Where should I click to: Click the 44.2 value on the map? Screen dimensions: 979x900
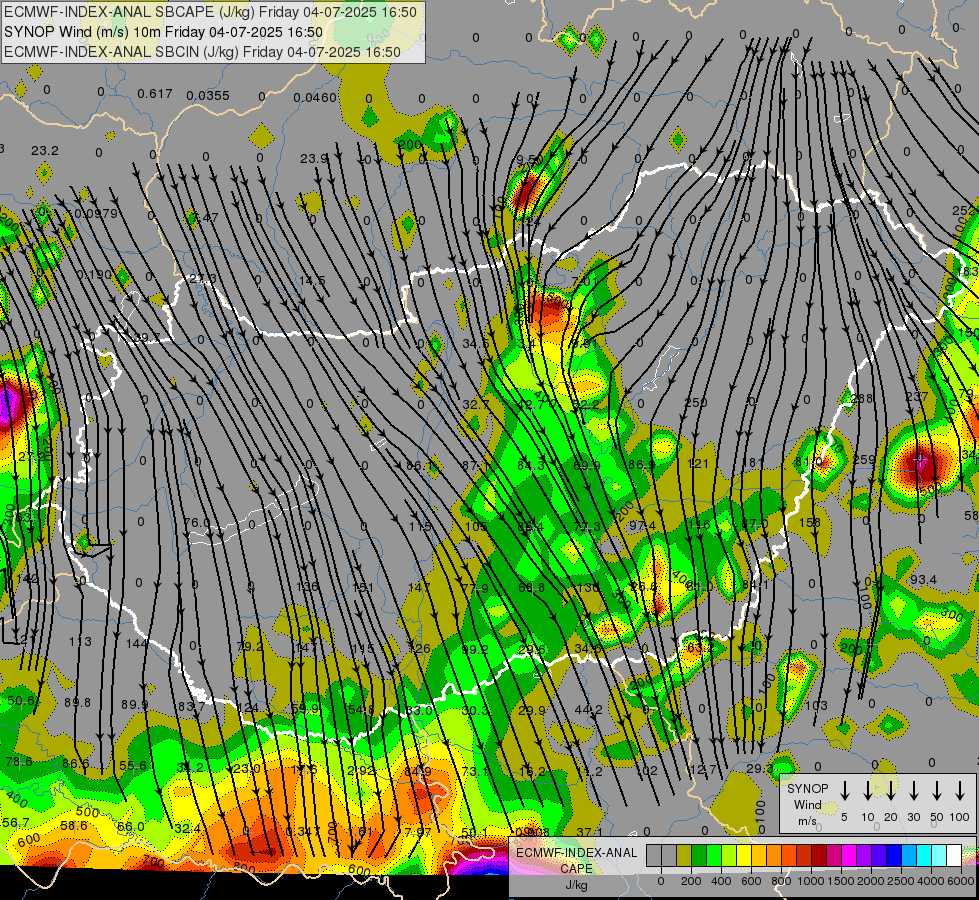pos(588,710)
